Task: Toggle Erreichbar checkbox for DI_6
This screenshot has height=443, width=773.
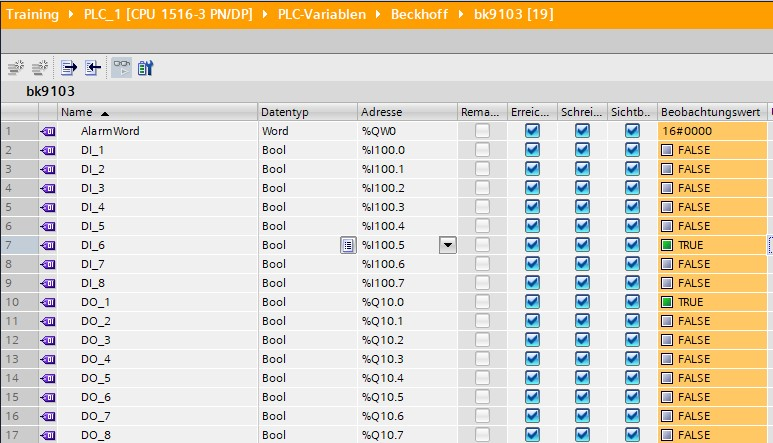Action: pyautogui.click(x=532, y=245)
